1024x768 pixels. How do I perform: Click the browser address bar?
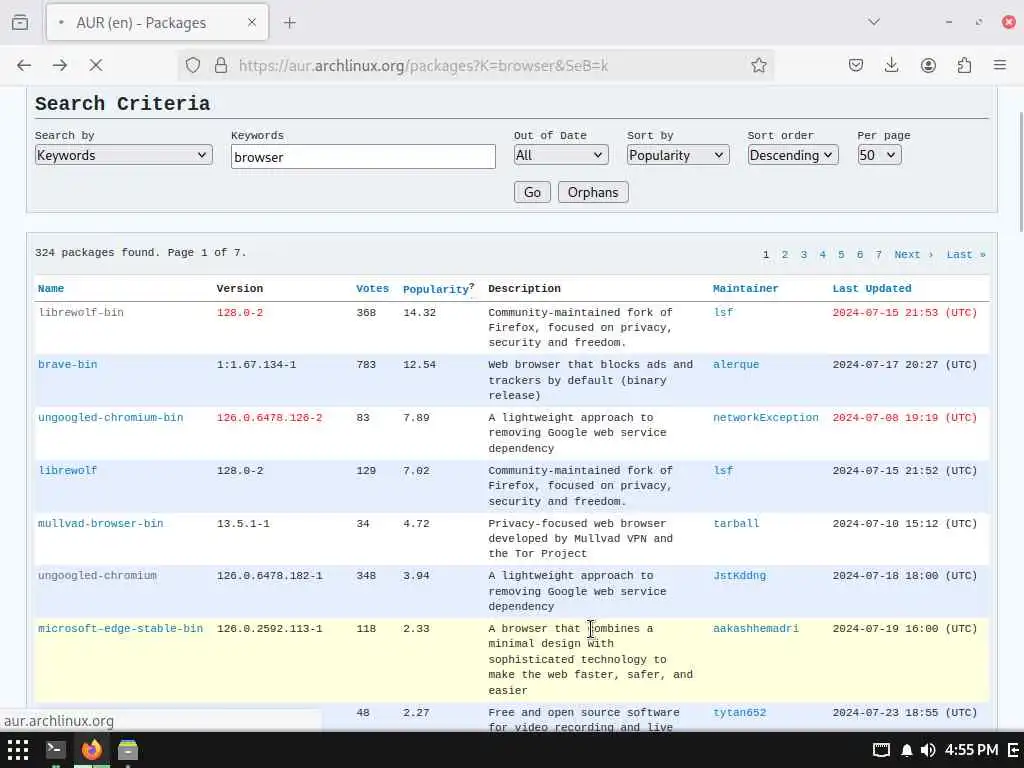(477, 65)
